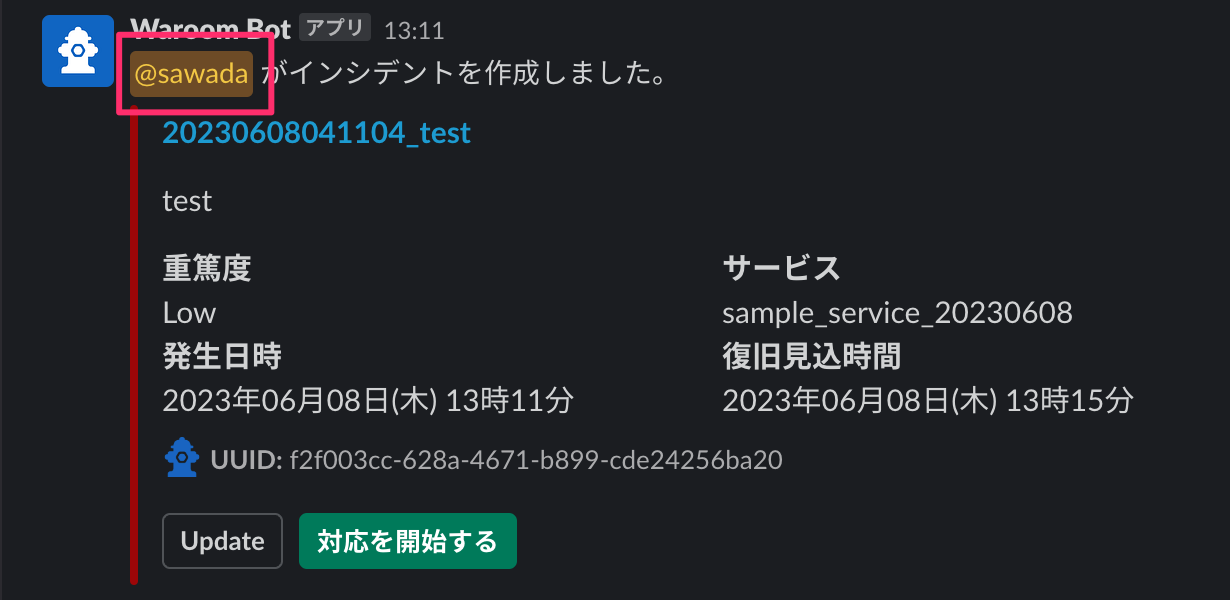Click the 13時11分 occurrence date value
The height and width of the screenshot is (600, 1230).
click(x=509, y=401)
